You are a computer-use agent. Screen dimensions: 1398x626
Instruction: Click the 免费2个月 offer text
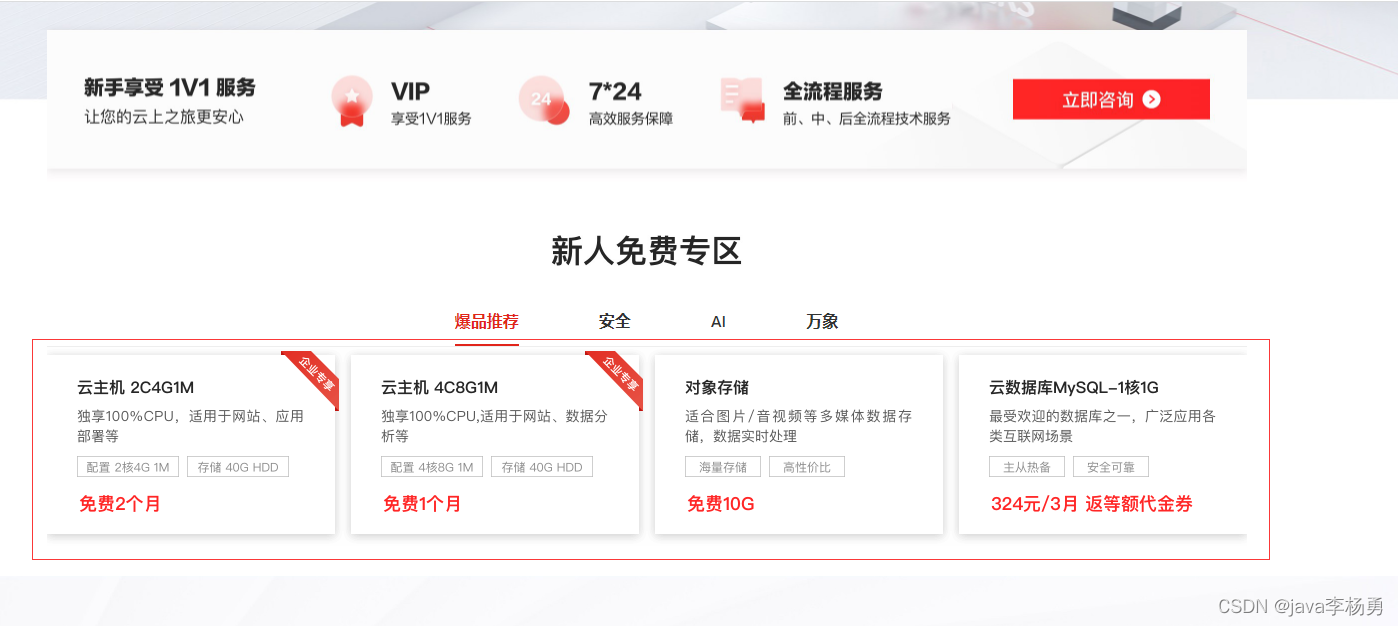click(120, 504)
